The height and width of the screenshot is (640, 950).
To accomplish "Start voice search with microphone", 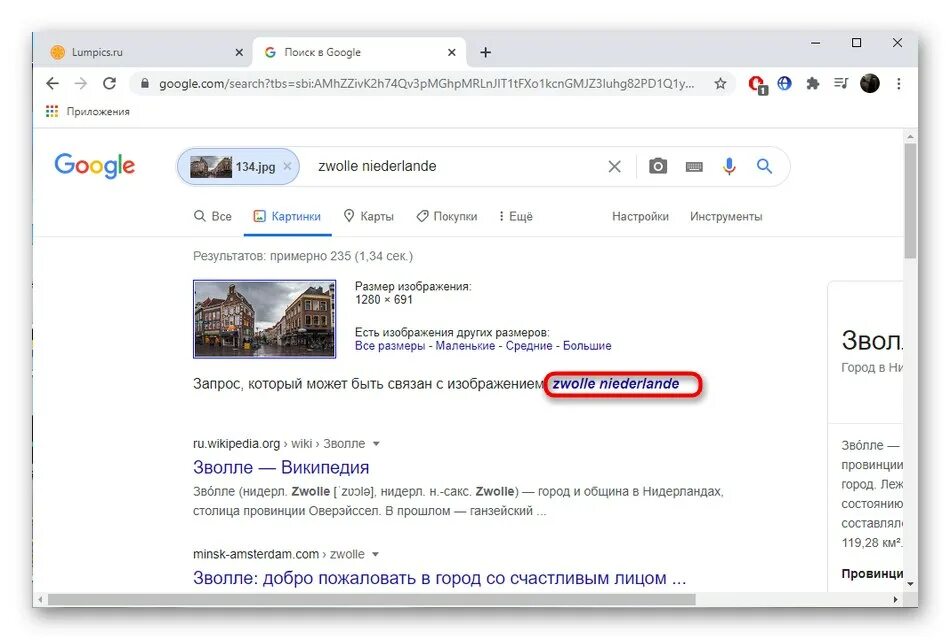I will pyautogui.click(x=729, y=166).
